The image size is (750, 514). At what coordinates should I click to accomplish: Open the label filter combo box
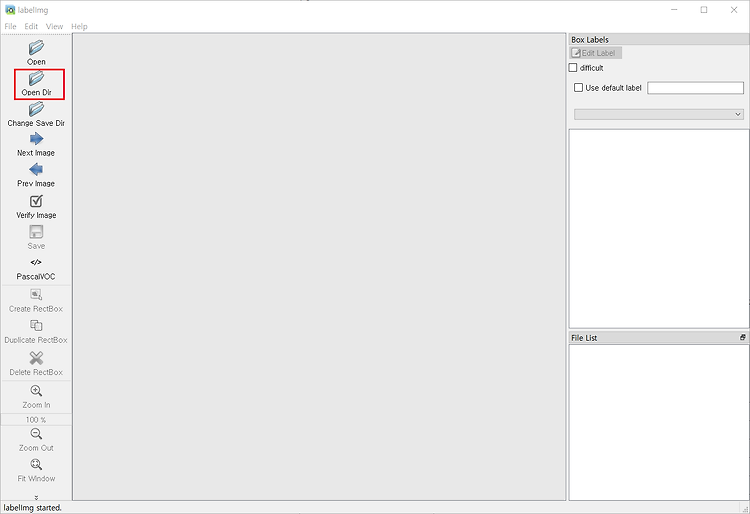659,114
